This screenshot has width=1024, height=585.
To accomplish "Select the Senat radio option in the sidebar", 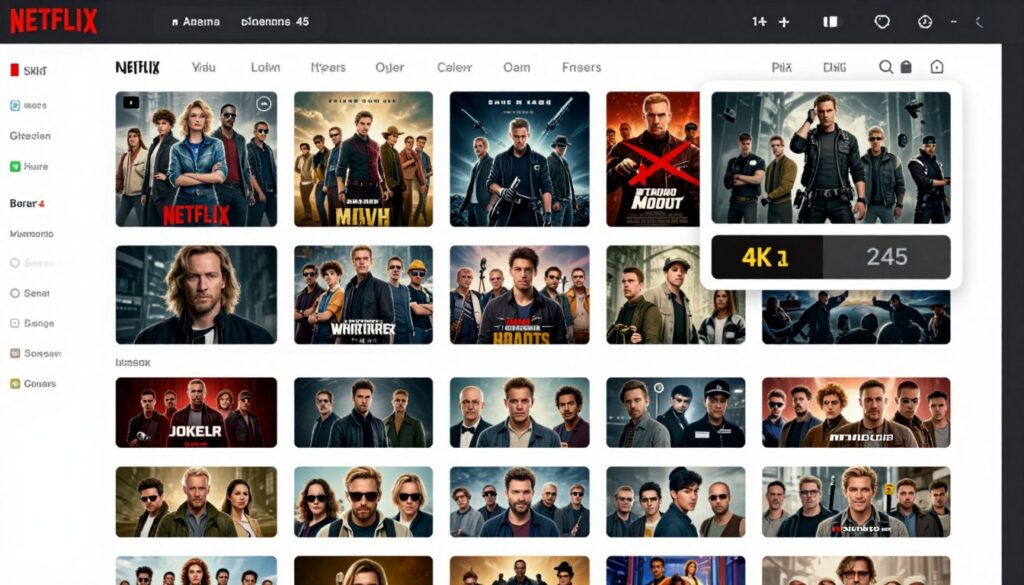I will pos(15,293).
